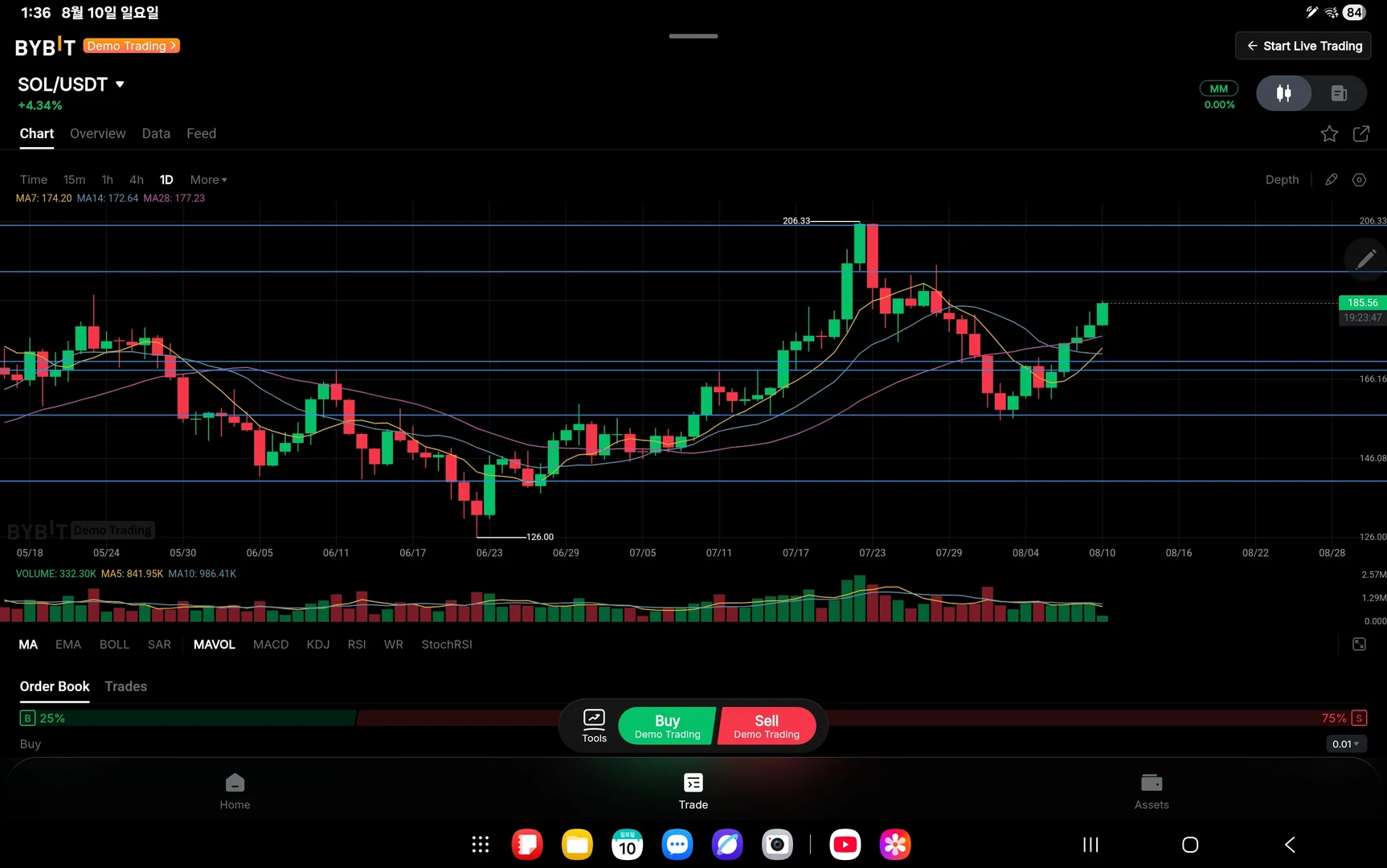The image size is (1387, 868).
Task: Toggle the MAVOL sub-indicator
Action: tap(215, 645)
